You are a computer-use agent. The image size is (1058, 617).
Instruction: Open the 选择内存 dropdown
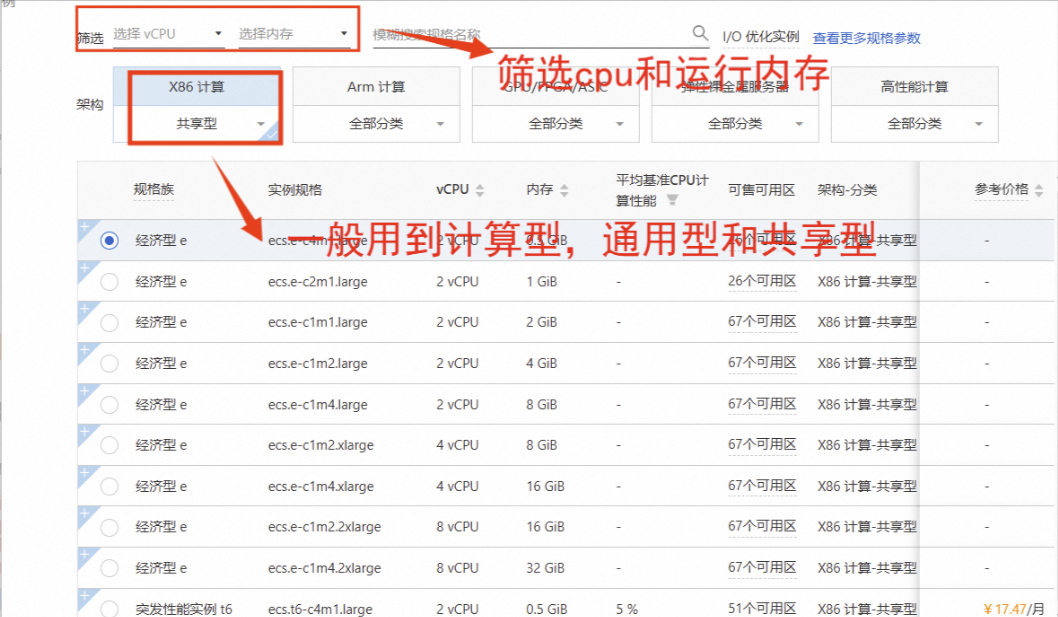293,34
